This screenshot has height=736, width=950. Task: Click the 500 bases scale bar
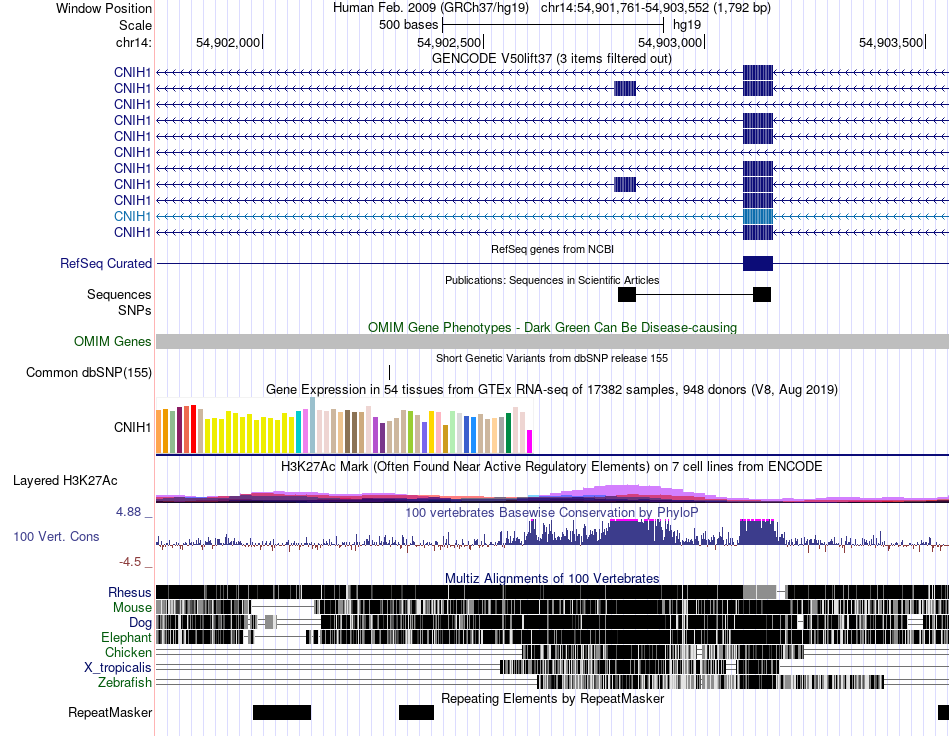pyautogui.click(x=553, y=25)
